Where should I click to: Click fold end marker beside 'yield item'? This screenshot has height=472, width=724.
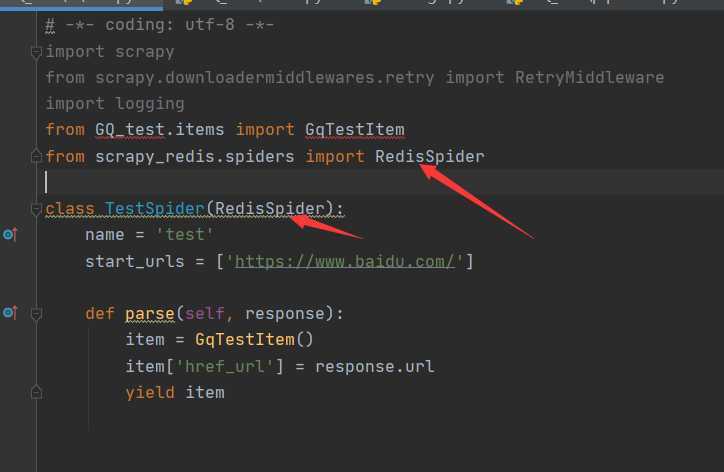[x=36, y=393]
